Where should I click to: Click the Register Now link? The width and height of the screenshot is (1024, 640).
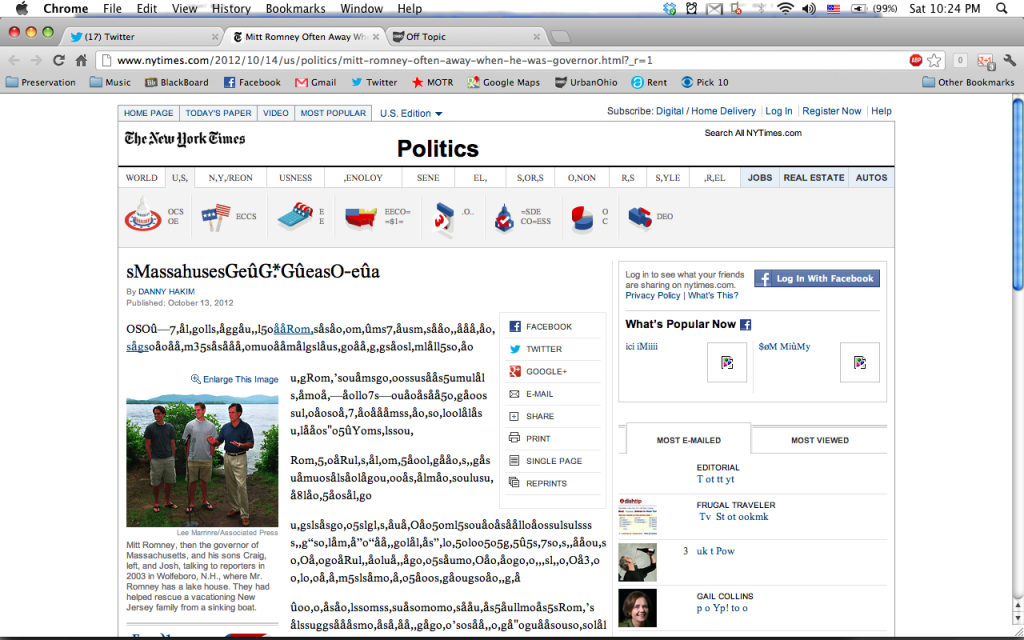[831, 111]
